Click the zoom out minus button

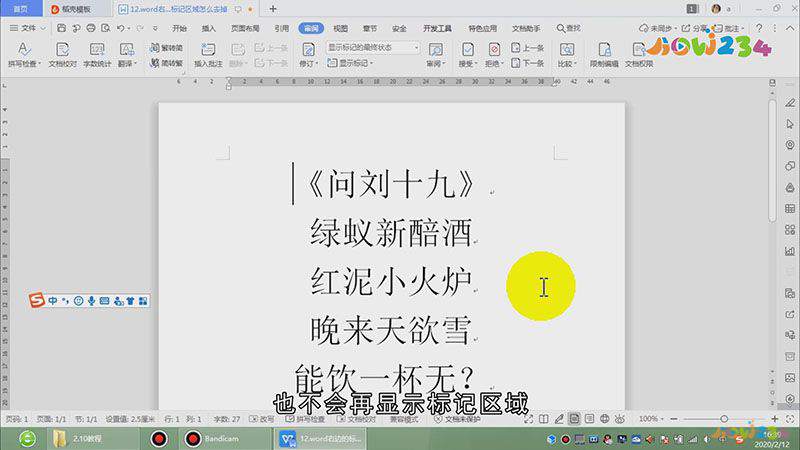coord(674,419)
